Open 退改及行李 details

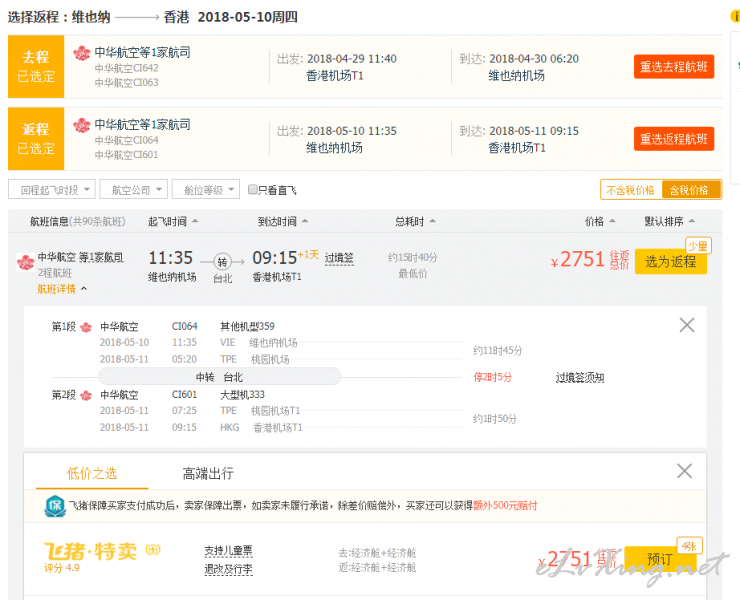(x=228, y=570)
